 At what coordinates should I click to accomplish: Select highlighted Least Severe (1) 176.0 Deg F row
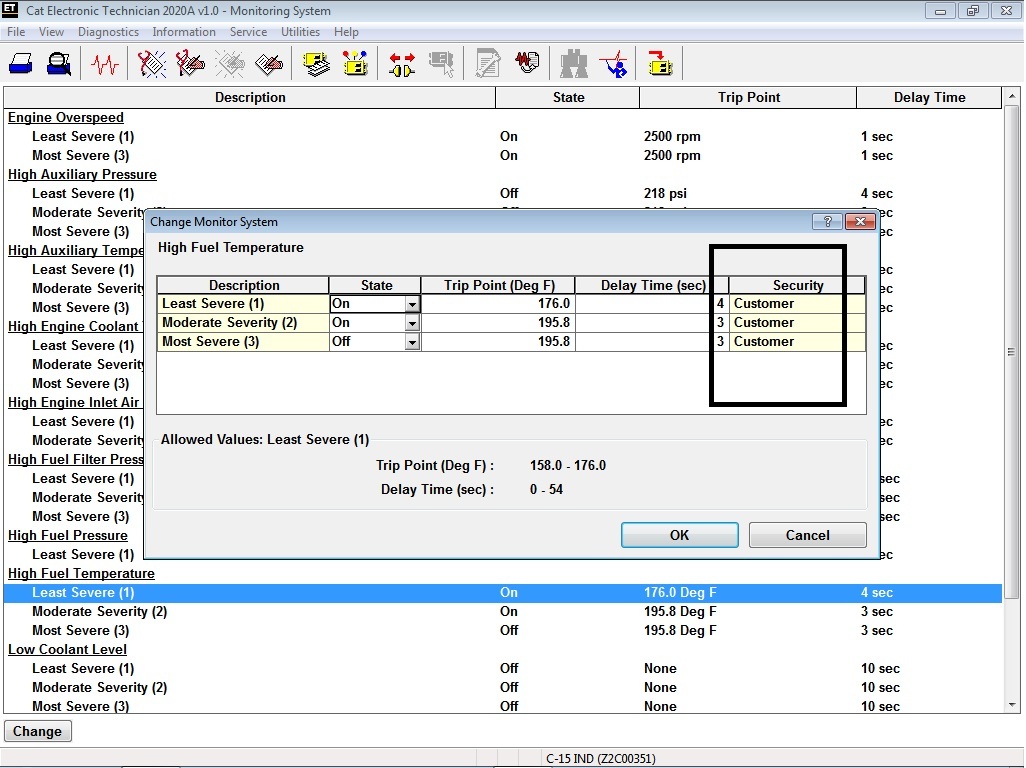pos(503,593)
